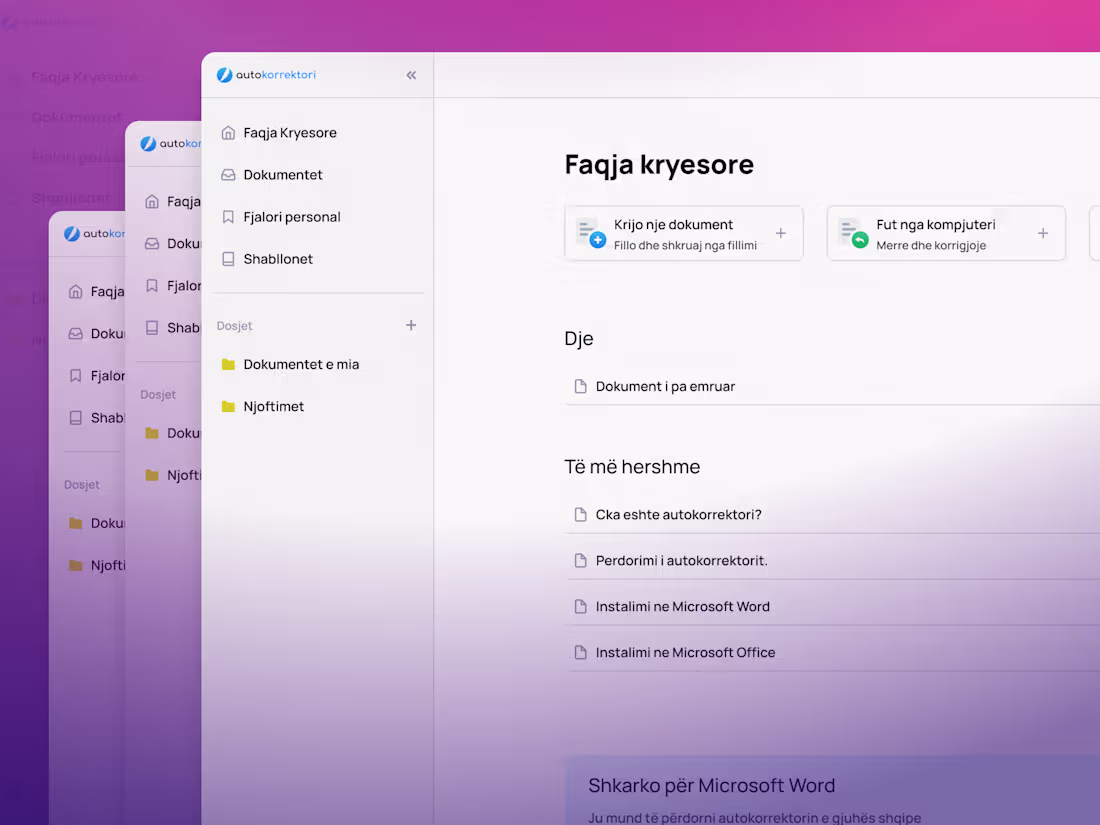Viewport: 1100px width, 825px height.
Task: Click the Shabllonet book icon
Action: click(228, 259)
